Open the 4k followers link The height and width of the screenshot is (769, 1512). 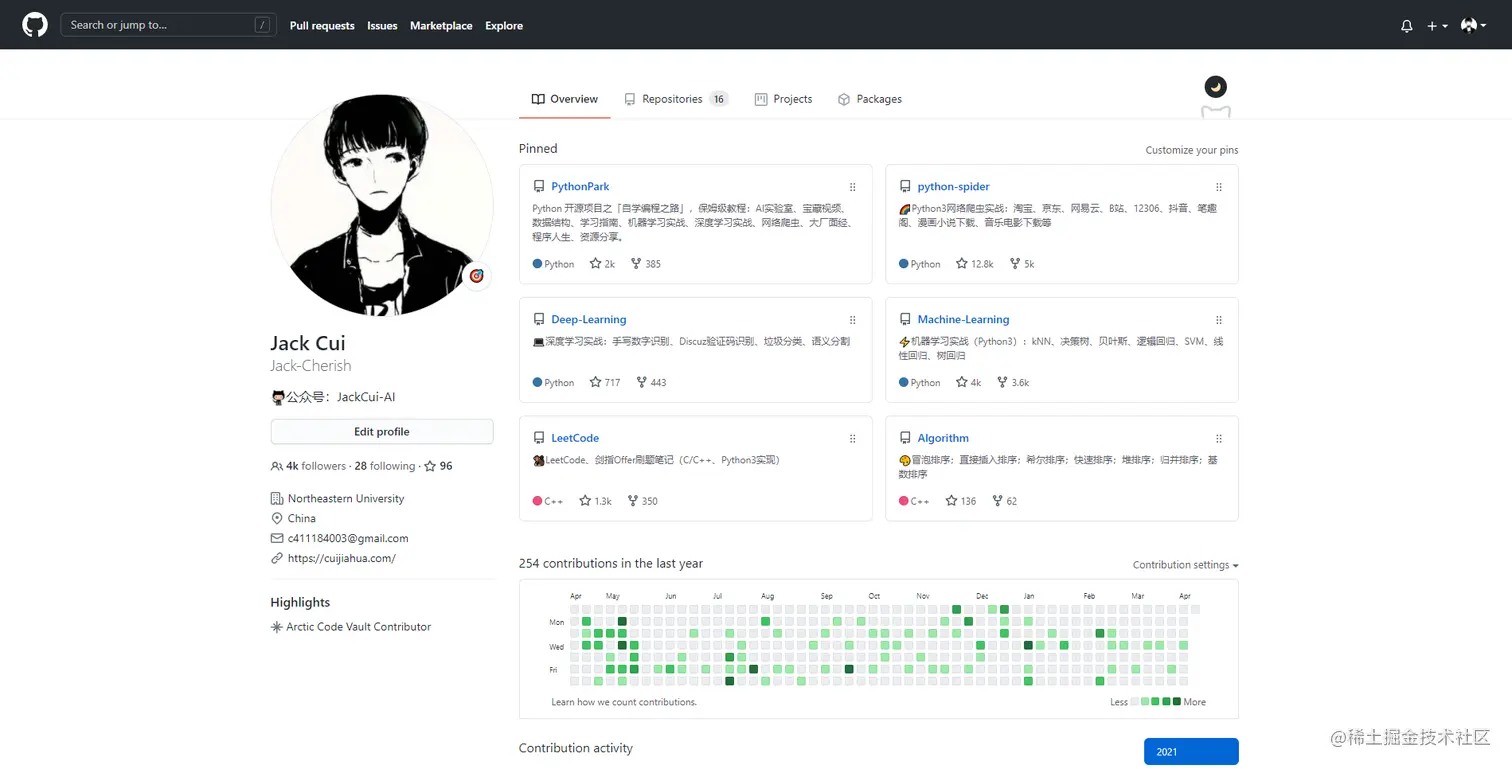[308, 466]
